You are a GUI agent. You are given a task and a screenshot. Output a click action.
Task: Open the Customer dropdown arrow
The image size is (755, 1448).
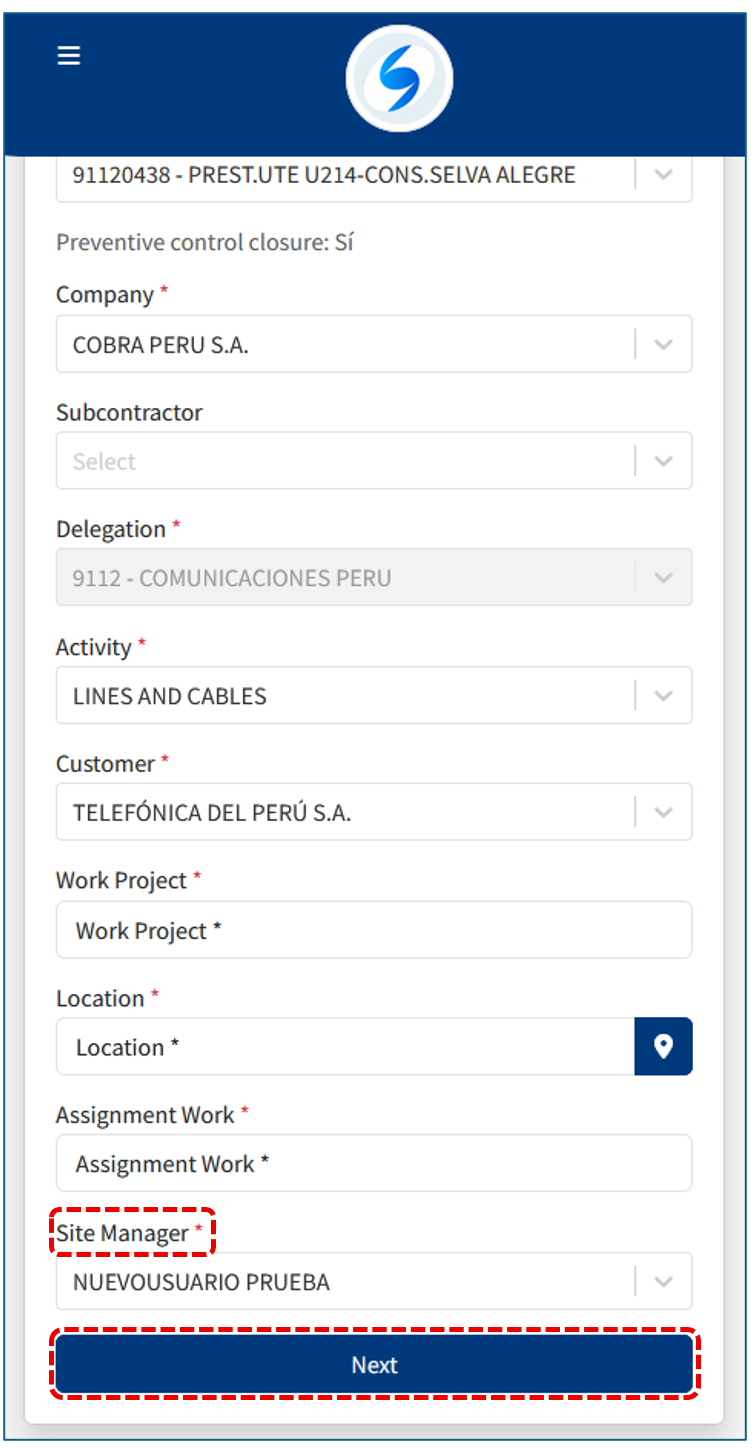tap(663, 812)
